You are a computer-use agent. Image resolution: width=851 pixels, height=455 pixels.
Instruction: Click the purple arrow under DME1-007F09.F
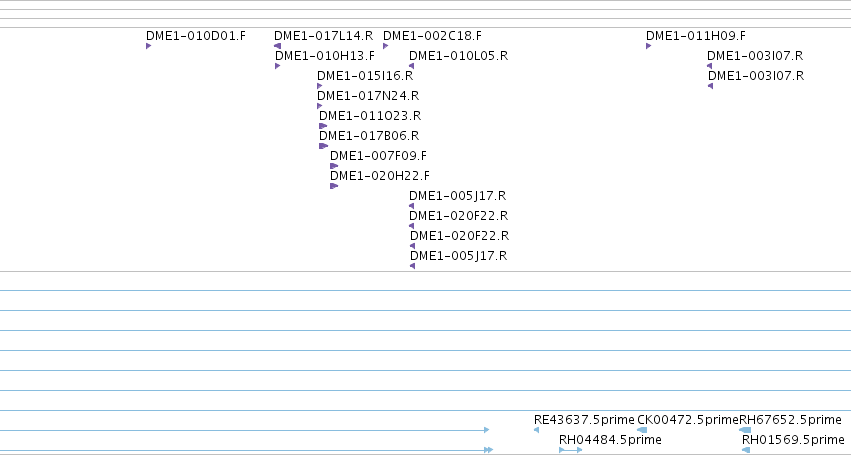[334, 166]
